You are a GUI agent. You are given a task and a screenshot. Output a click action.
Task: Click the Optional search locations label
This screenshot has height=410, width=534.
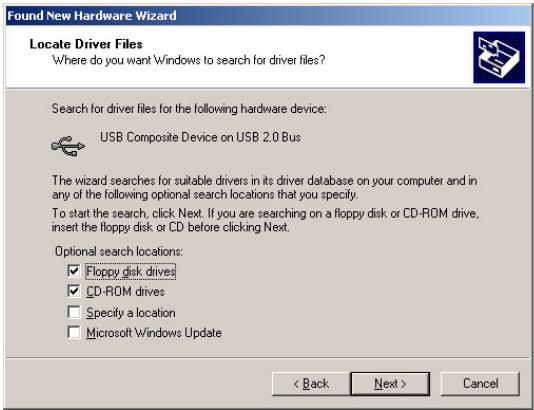point(119,251)
